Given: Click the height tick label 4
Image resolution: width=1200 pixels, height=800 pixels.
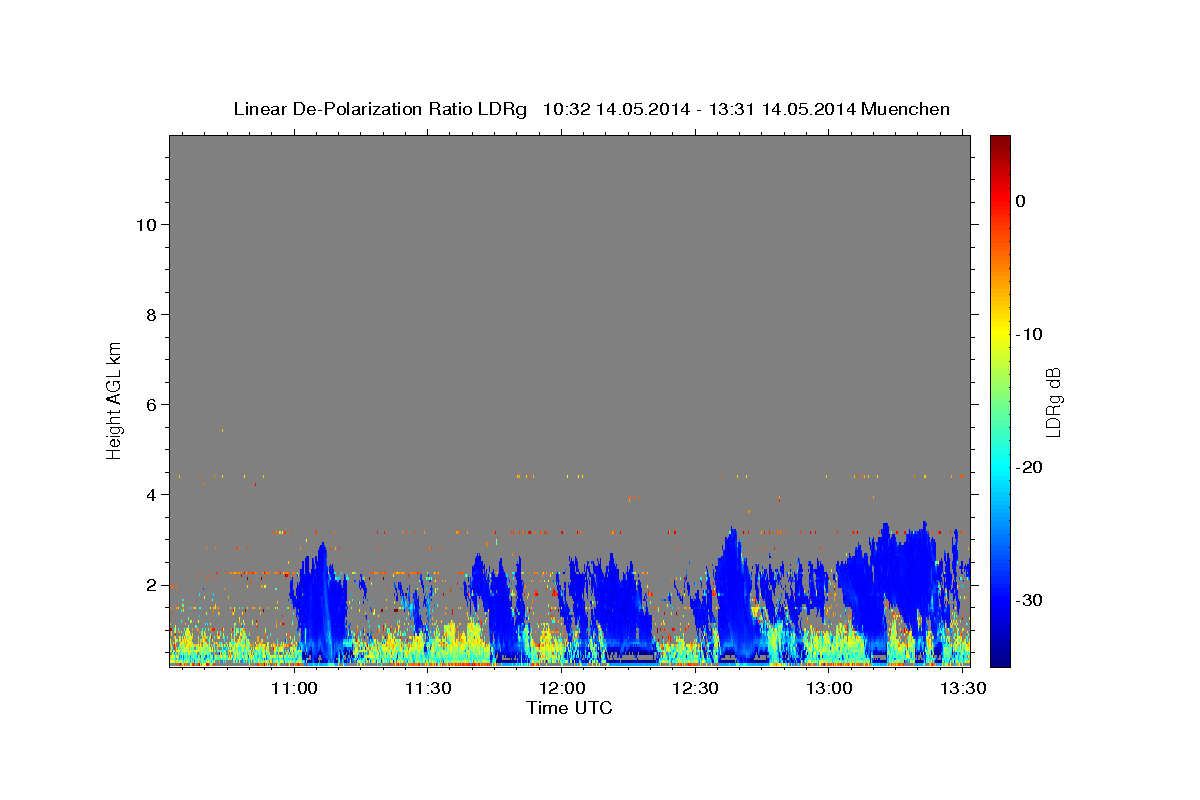Looking at the screenshot, I should click(152, 495).
